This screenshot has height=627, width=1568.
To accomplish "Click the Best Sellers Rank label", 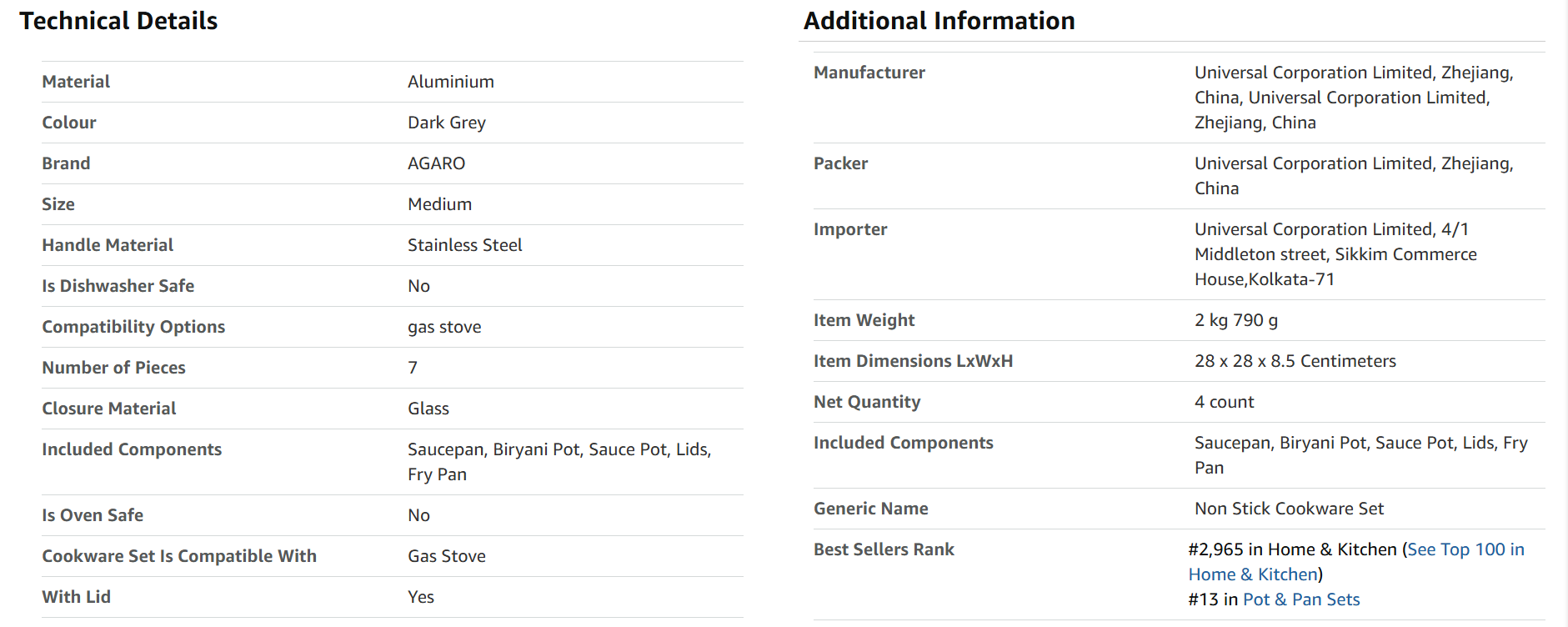I will [x=884, y=549].
